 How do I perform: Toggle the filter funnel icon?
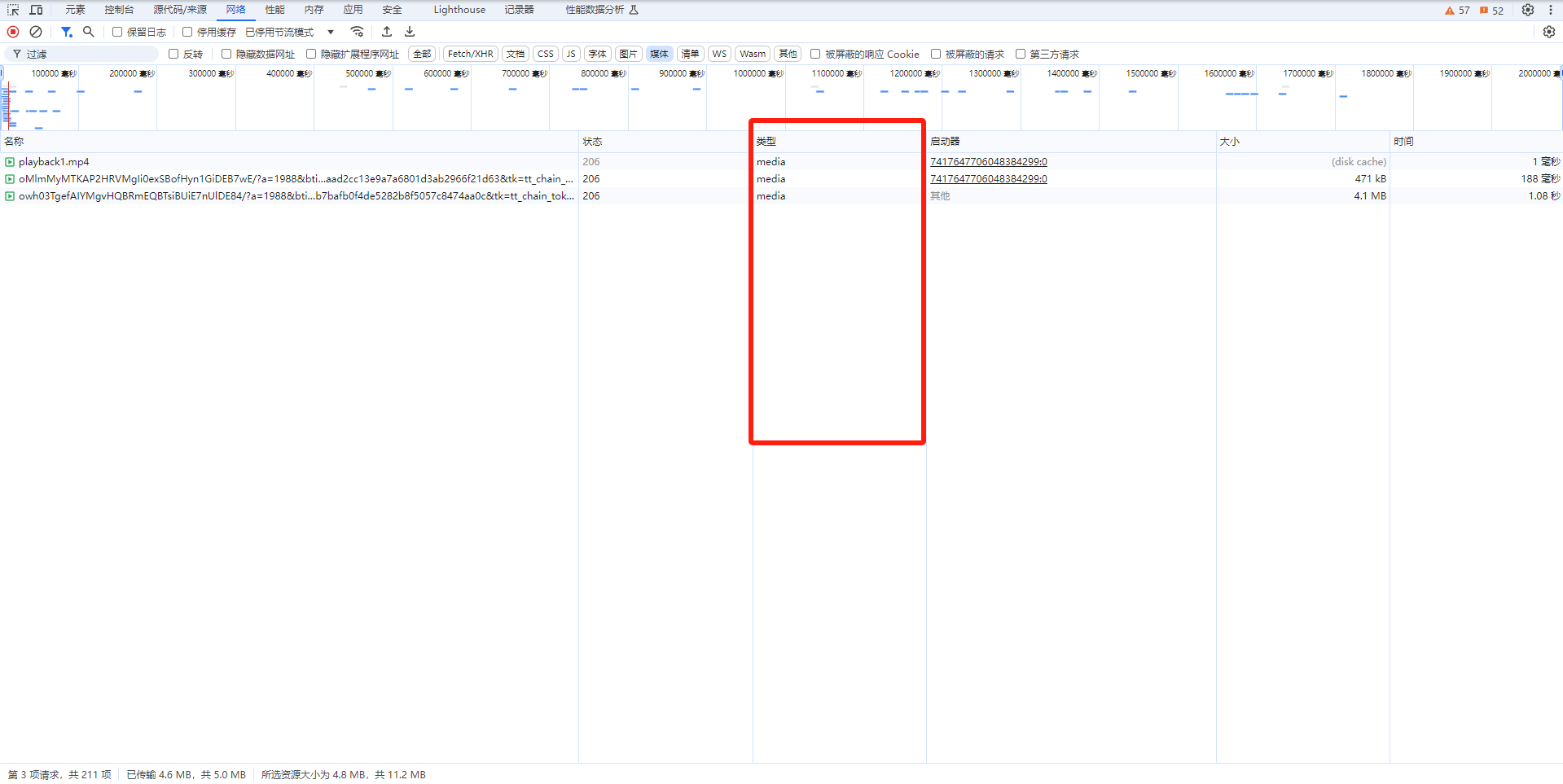tap(67, 32)
